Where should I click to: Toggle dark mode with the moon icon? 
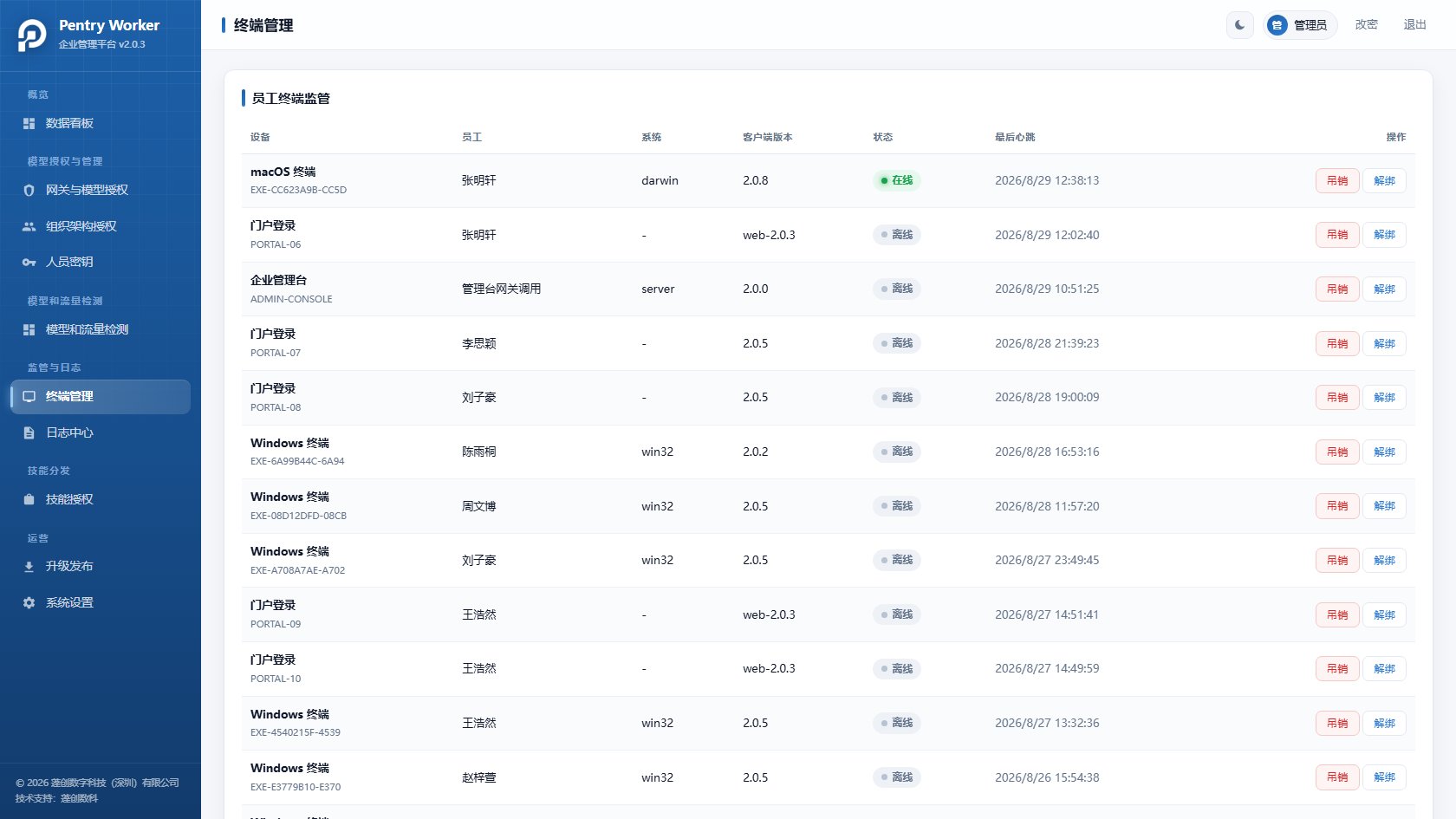pyautogui.click(x=1240, y=25)
